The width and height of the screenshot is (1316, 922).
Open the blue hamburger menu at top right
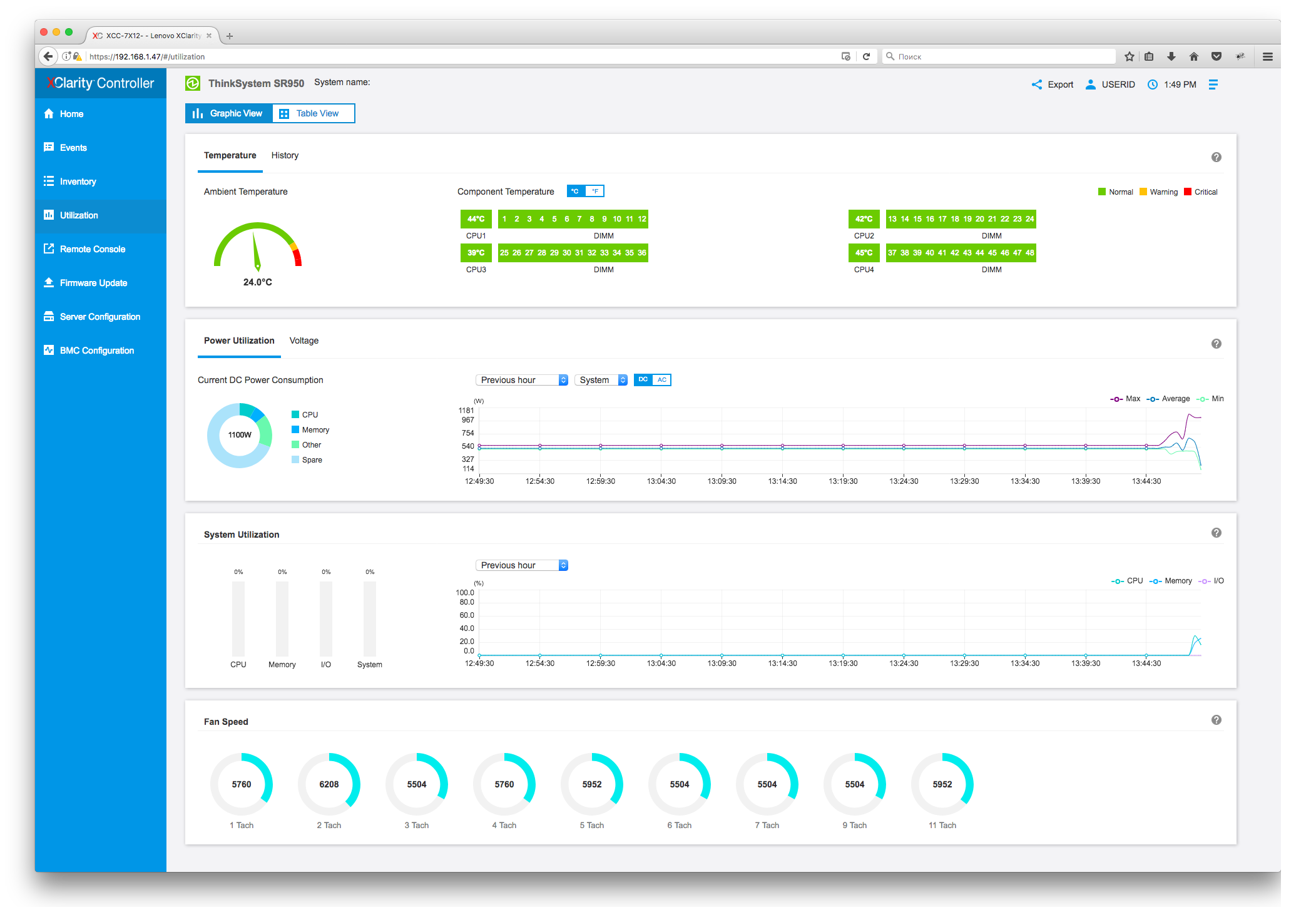1213,85
